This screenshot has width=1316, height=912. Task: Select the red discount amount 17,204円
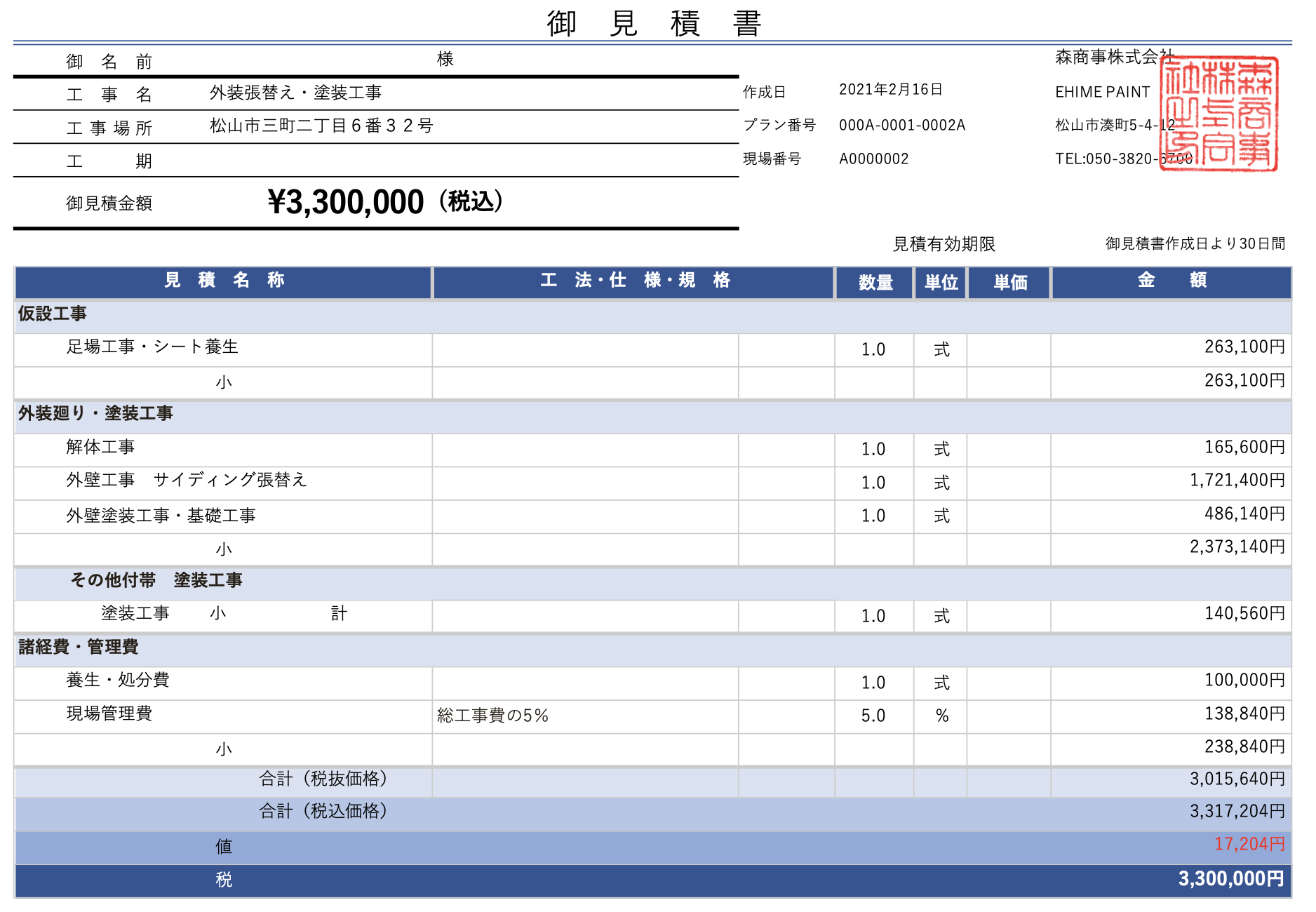click(x=1249, y=844)
